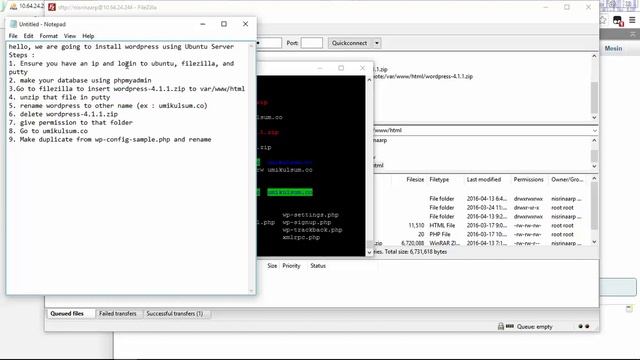This screenshot has width=640, height=360.
Task: Click xmlrpc.php in PuTTY terminal listing
Action: coord(301,237)
